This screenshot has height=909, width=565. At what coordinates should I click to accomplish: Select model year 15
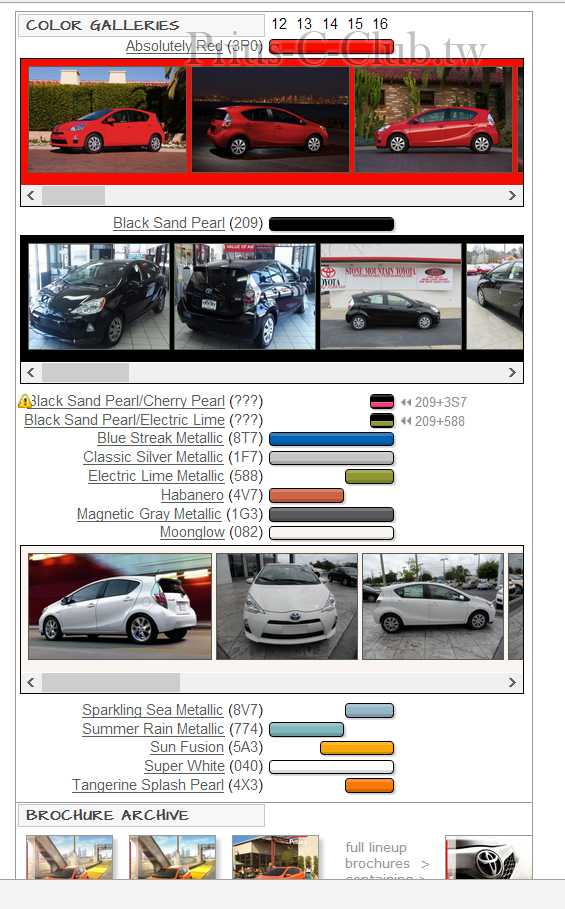(355, 24)
